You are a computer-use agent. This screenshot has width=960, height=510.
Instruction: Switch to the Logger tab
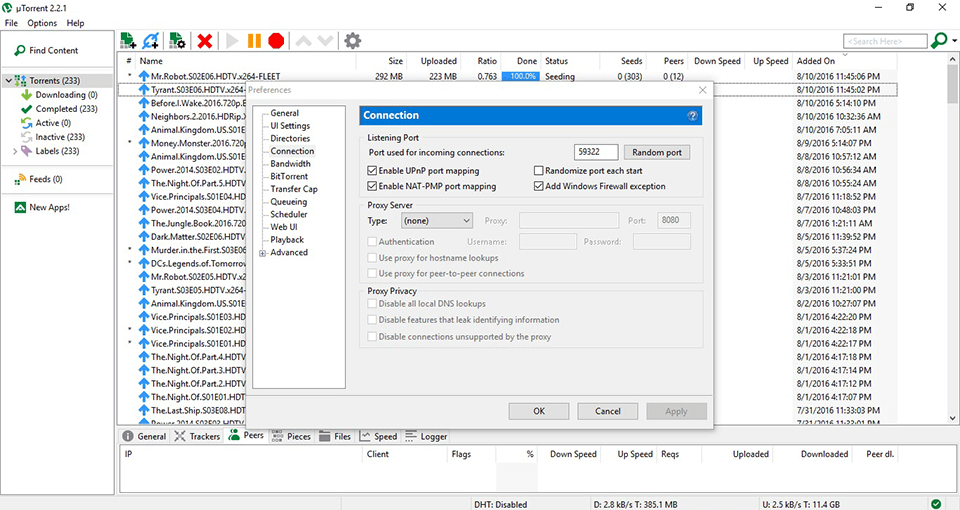click(426, 437)
